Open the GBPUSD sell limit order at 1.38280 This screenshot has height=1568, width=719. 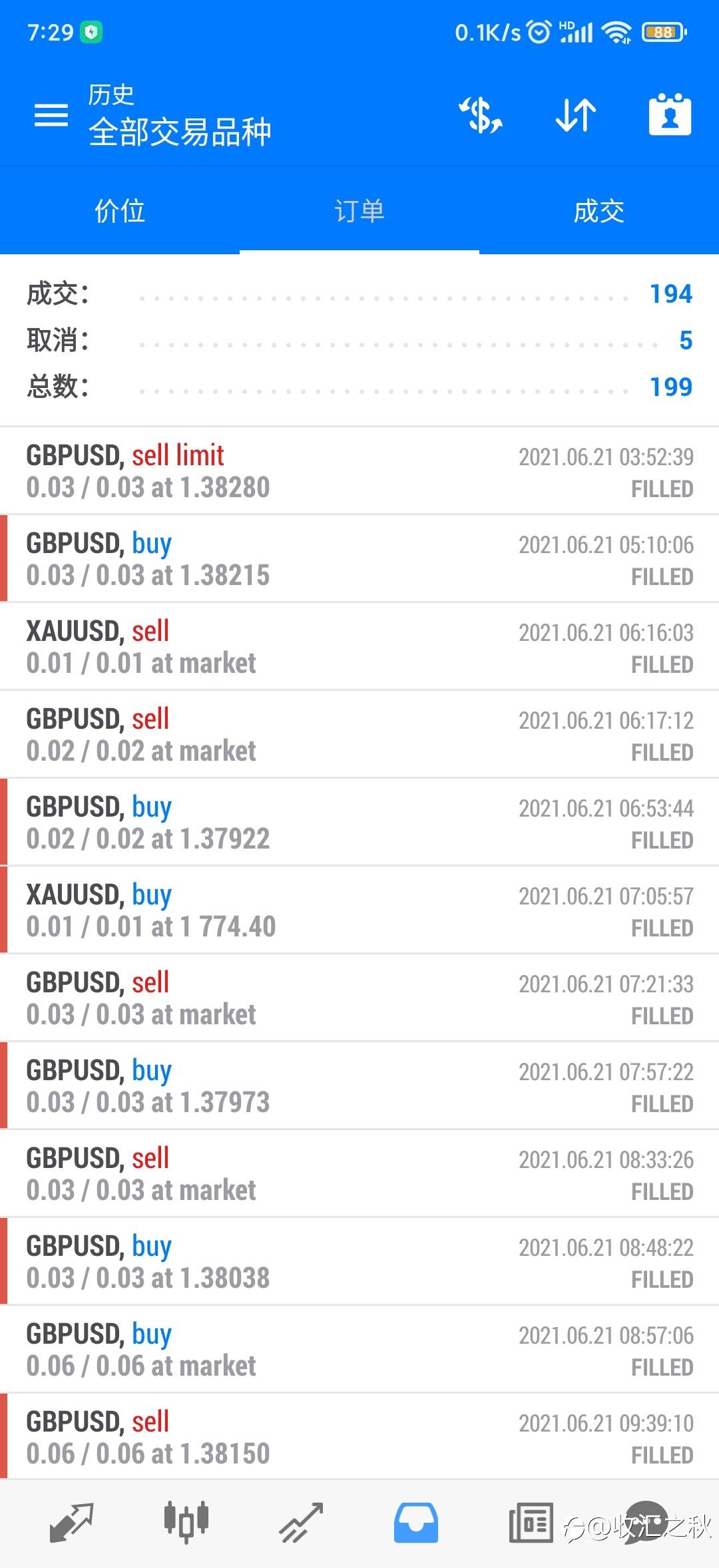click(359, 471)
